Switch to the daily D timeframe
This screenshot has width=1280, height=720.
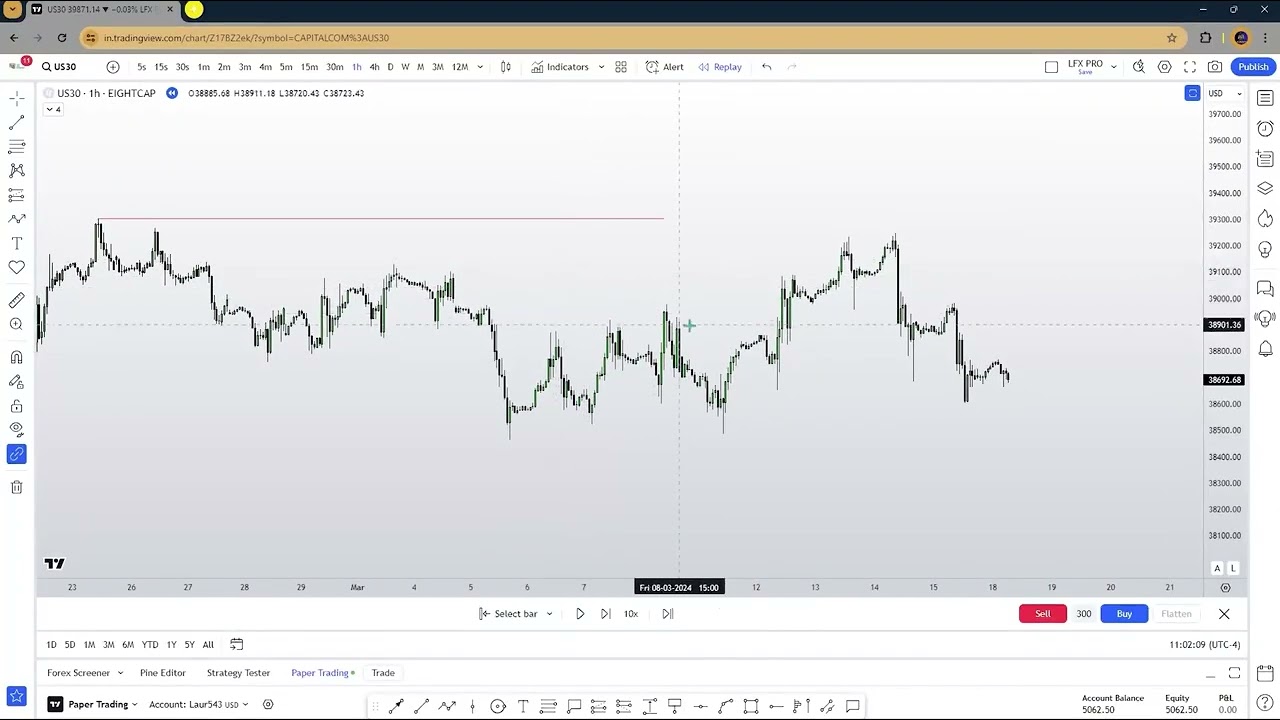pyautogui.click(x=390, y=67)
